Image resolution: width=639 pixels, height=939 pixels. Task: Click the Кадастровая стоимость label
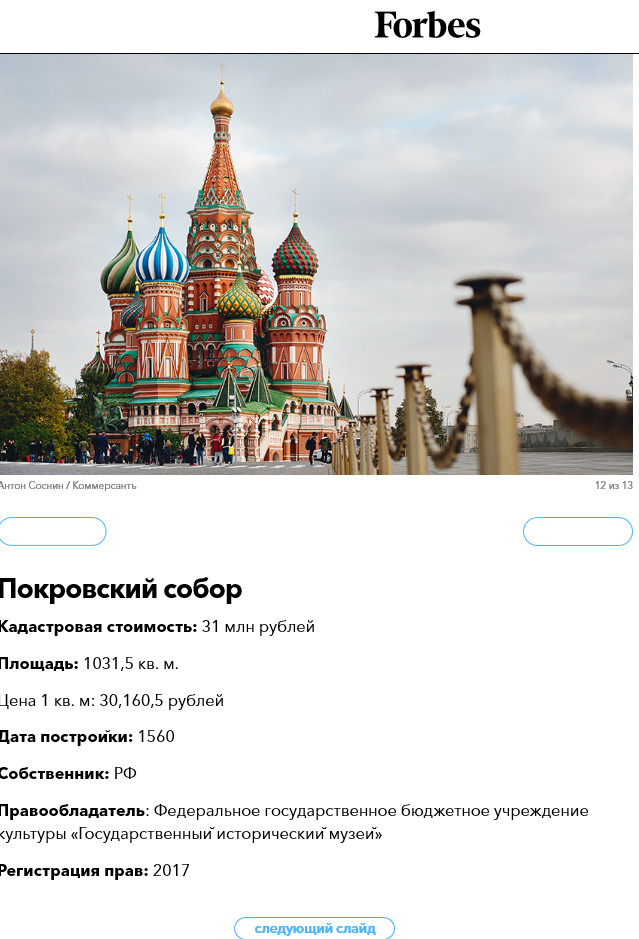click(98, 627)
